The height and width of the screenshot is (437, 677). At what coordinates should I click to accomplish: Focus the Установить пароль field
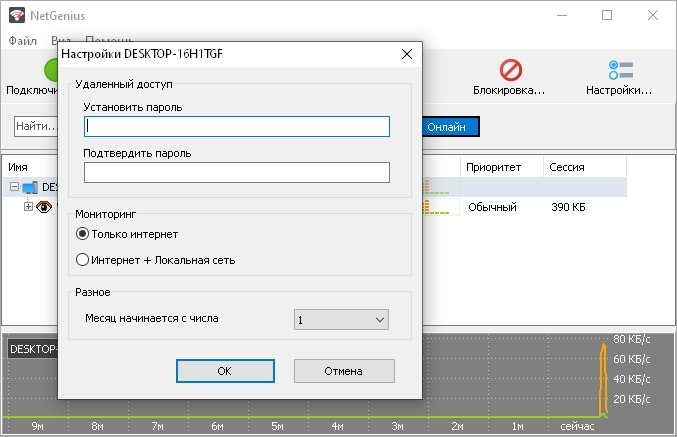237,127
